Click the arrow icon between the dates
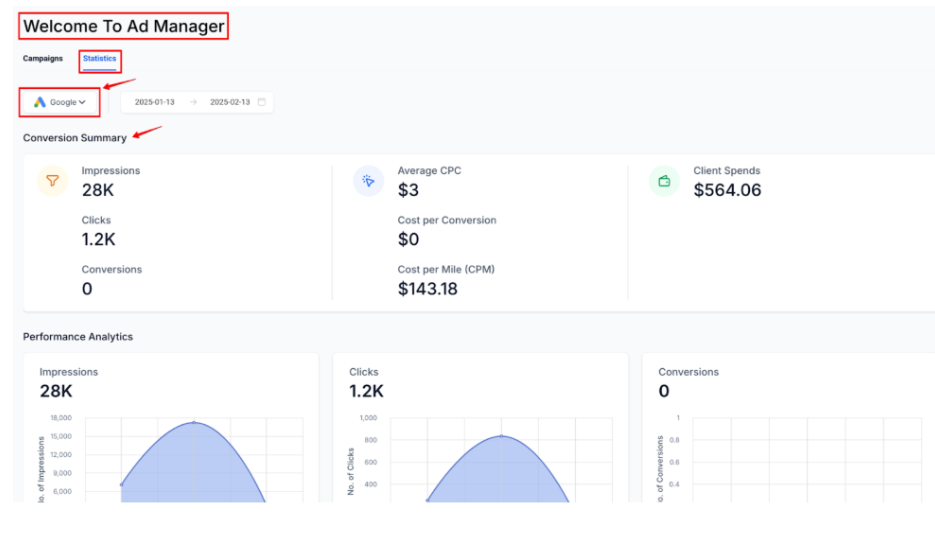 click(x=193, y=102)
